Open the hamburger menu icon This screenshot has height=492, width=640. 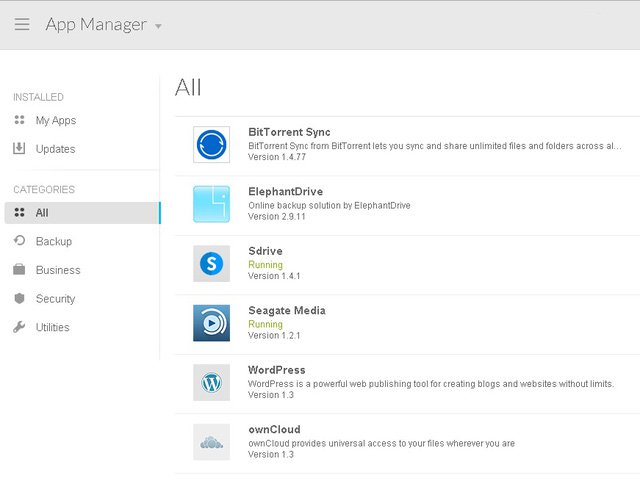pos(22,24)
